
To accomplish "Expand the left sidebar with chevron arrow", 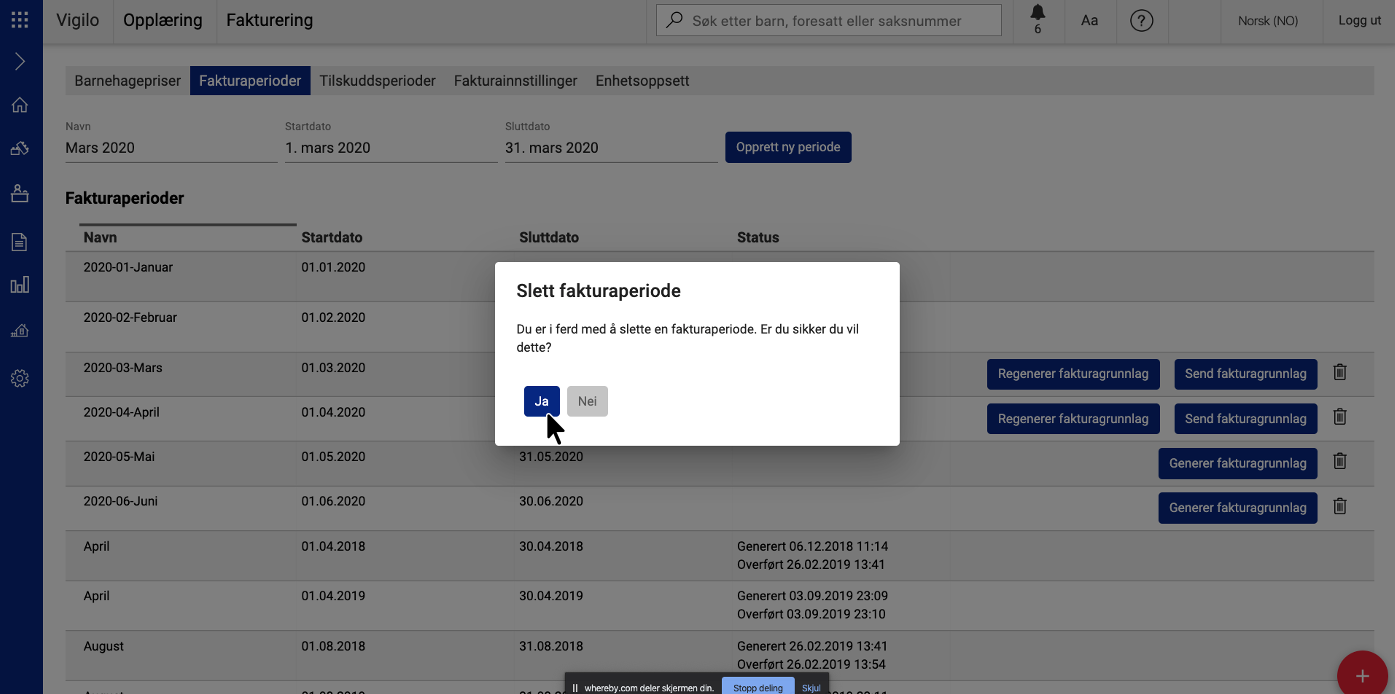I will click(20, 62).
